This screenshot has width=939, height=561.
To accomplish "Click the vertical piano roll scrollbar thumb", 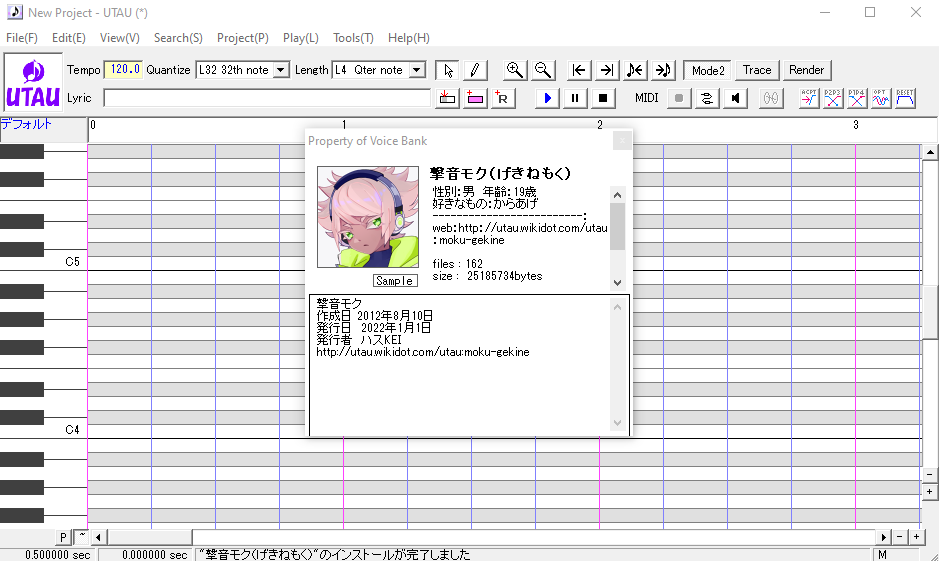I will (x=929, y=313).
